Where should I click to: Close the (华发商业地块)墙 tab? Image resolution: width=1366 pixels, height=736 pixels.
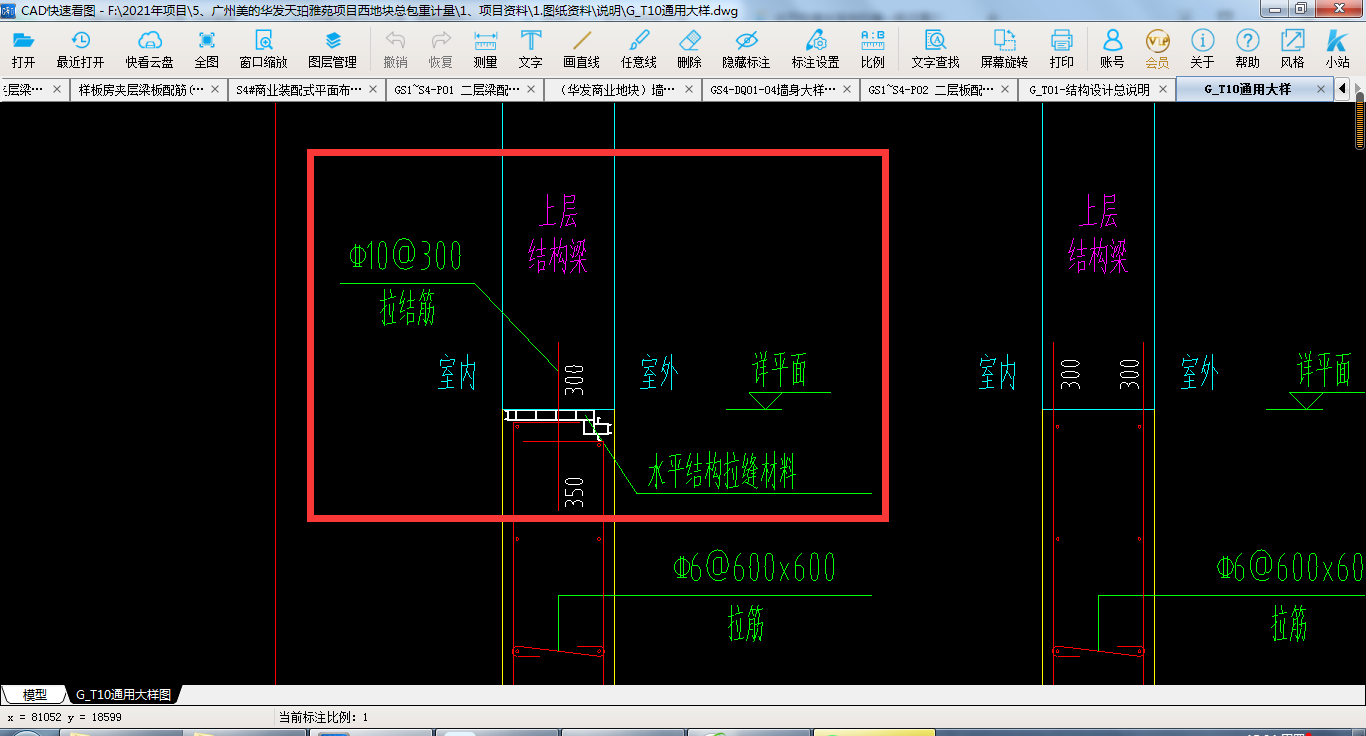click(688, 89)
